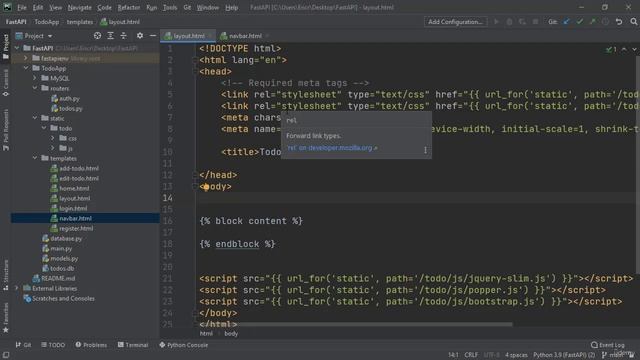Viewport: 640px width, 360px height.
Task: Click 4 spaces indent setting
Action: coord(516,355)
